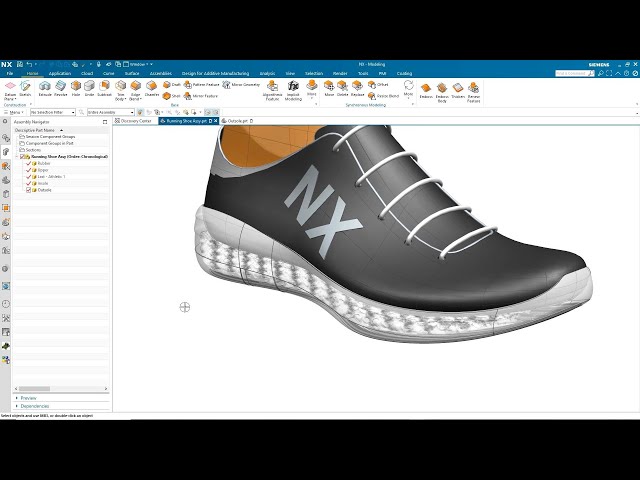Toggle visibility of Insole component
Image resolution: width=640 pixels, height=480 pixels.
click(29, 183)
